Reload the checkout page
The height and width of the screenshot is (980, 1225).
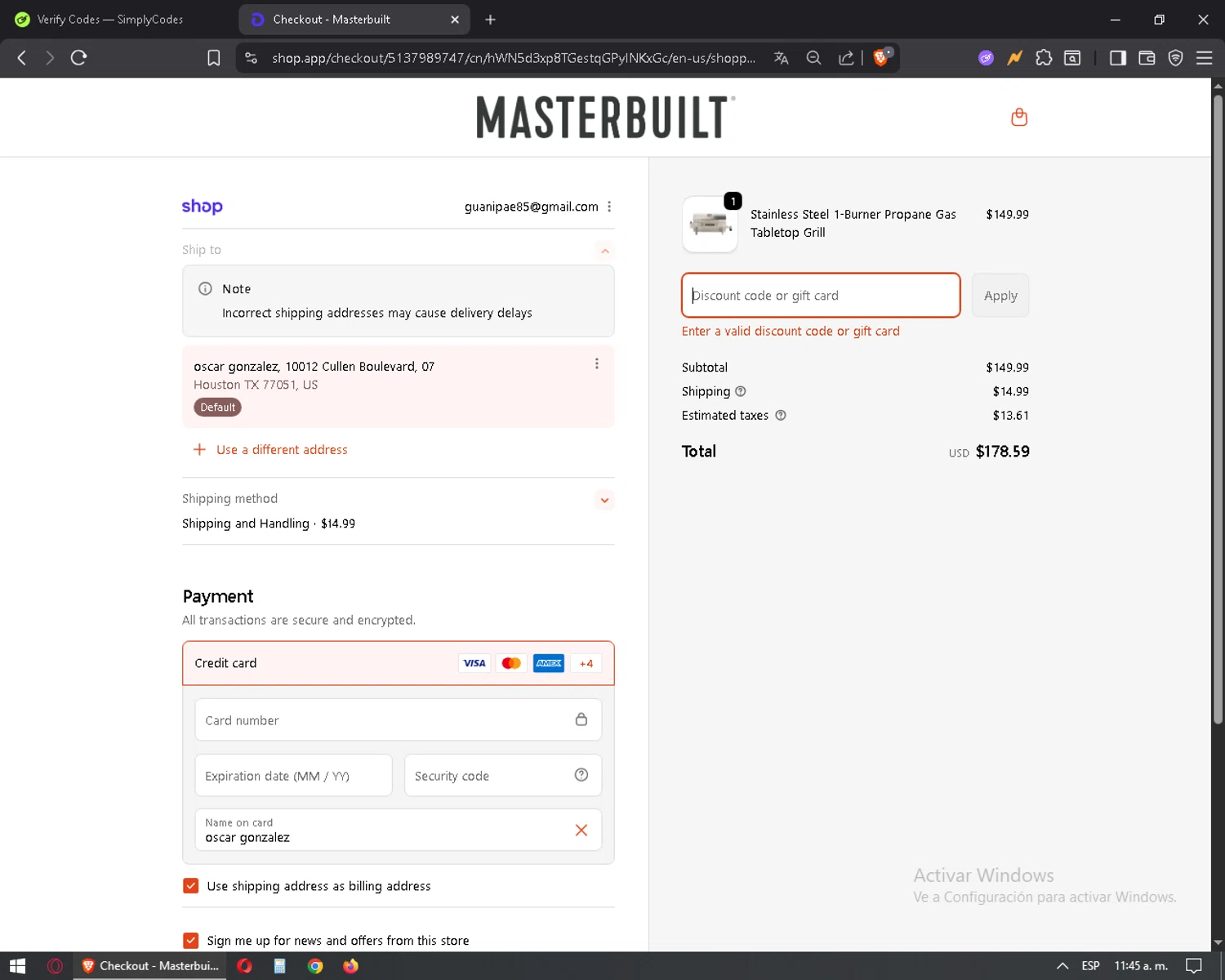point(78,58)
